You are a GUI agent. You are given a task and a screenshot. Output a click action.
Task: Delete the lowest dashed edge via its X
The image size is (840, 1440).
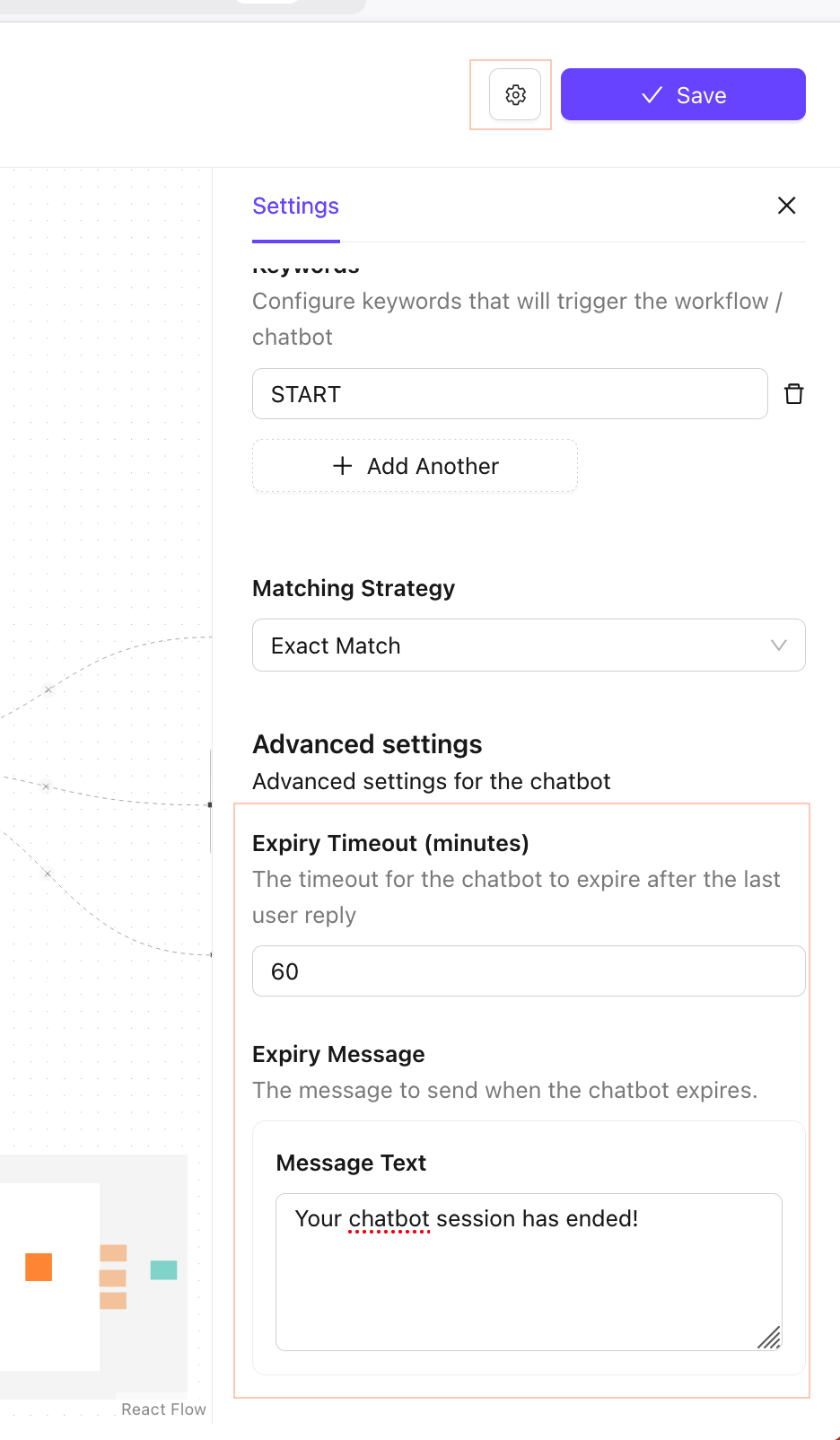coord(48,873)
